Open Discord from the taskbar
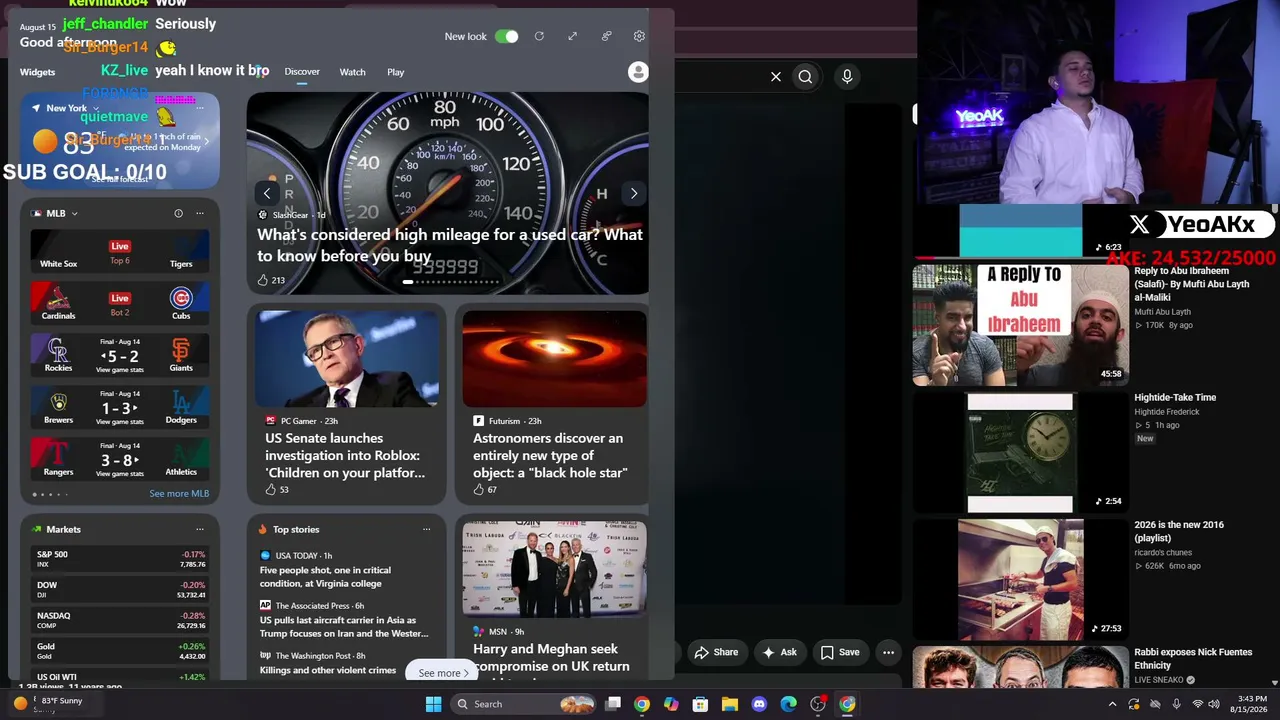Viewport: 1280px width, 720px height. (x=759, y=704)
